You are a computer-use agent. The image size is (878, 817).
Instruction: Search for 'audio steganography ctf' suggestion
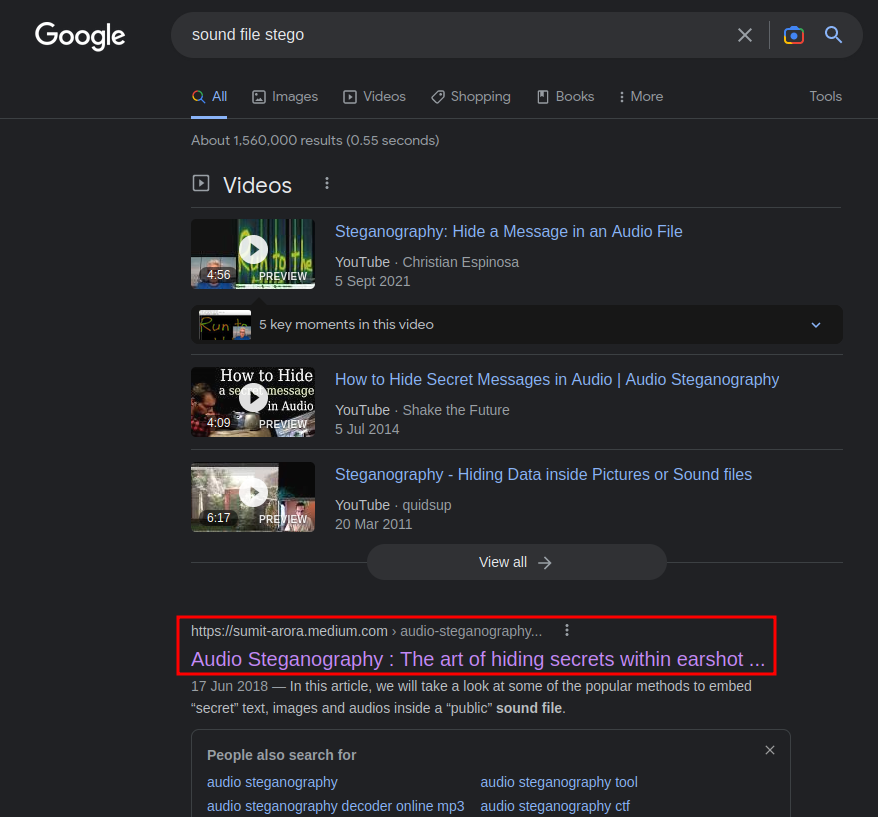point(555,806)
